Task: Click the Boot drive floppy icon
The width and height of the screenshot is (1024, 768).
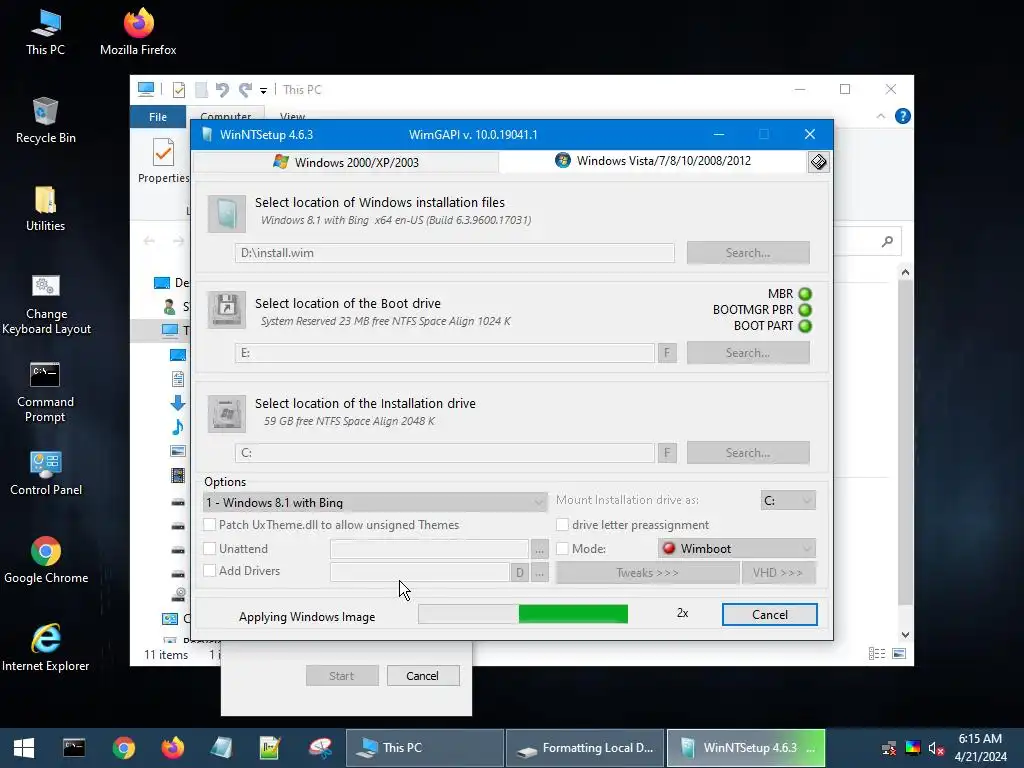Action: [227, 310]
